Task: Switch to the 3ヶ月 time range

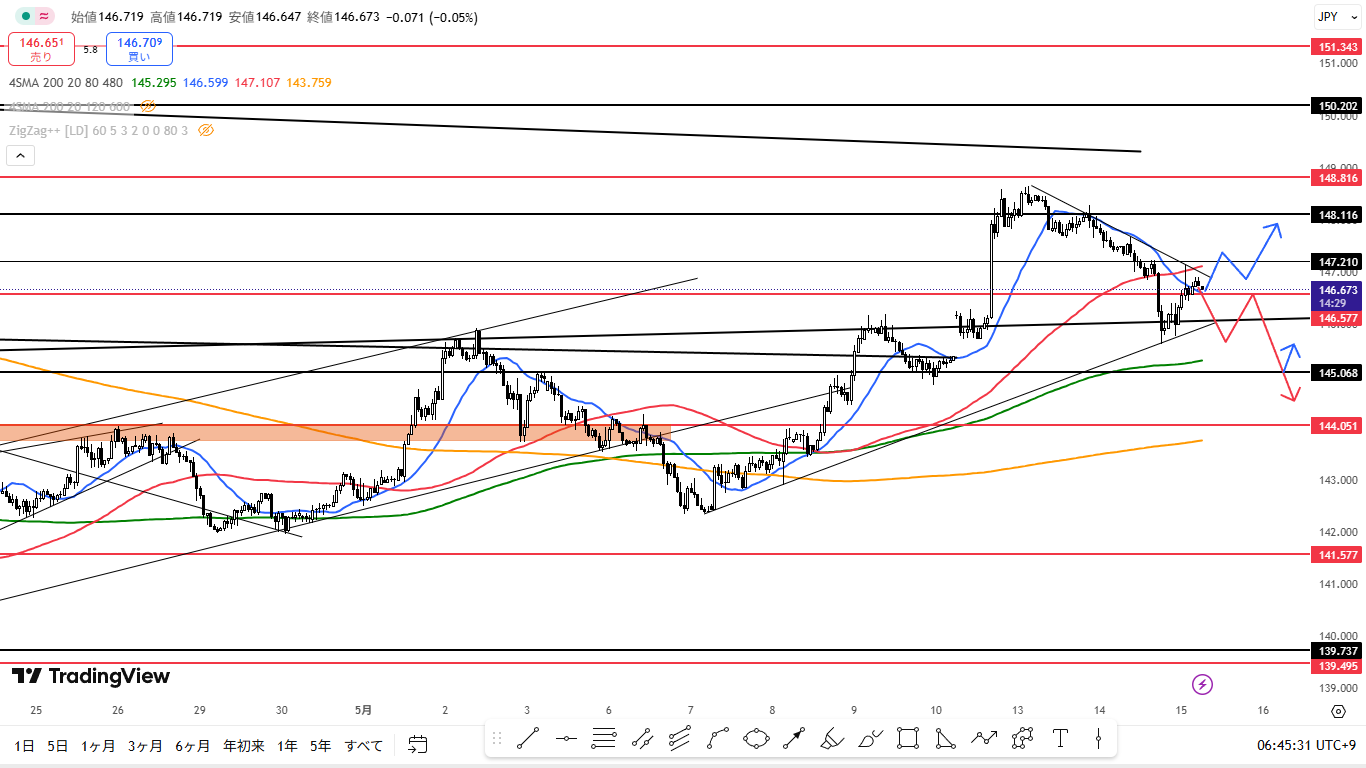Action: (145, 746)
